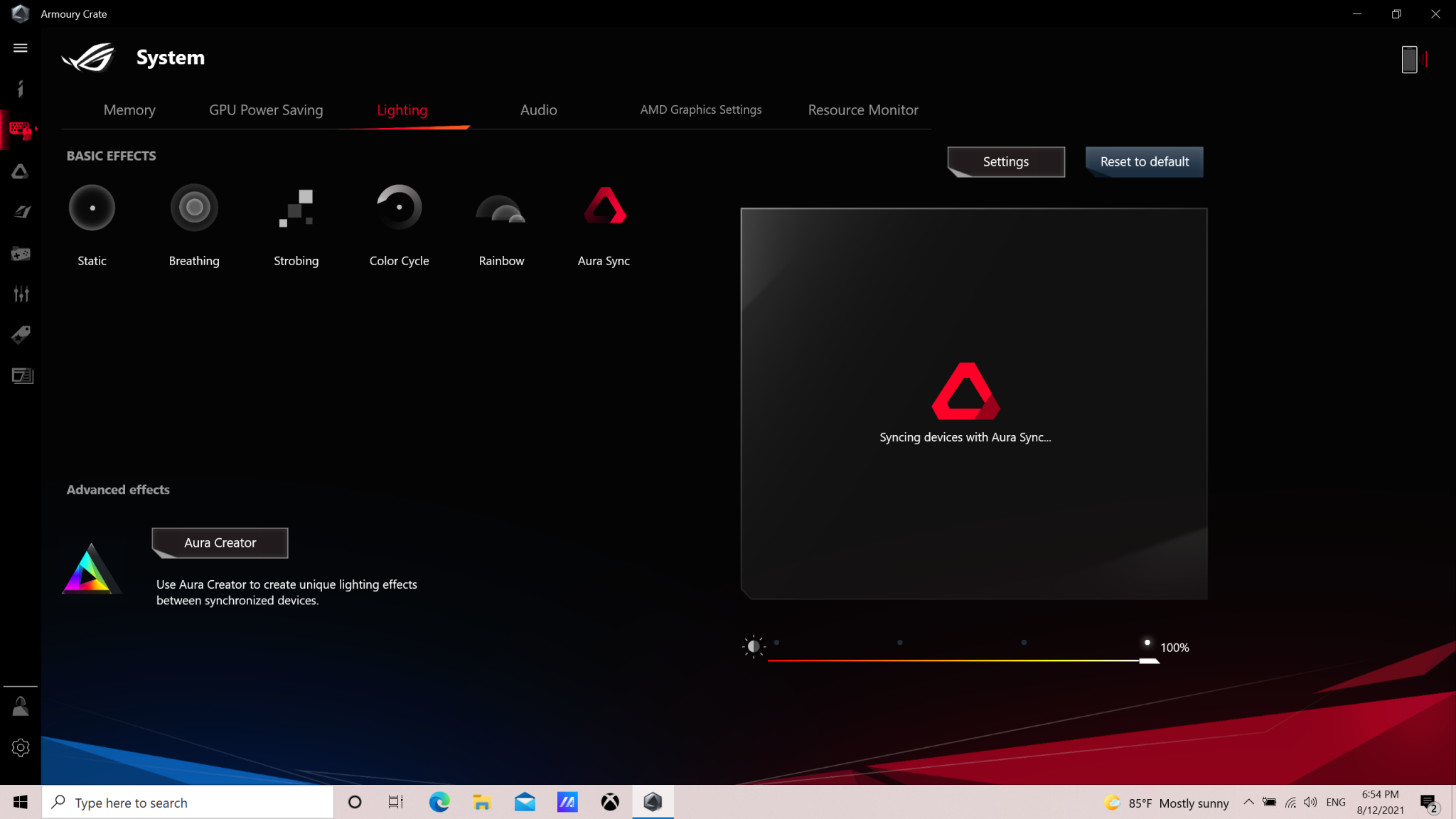The width and height of the screenshot is (1456, 819).
Task: Open Aura Sync triangle sidebar icon
Action: [x=20, y=171]
